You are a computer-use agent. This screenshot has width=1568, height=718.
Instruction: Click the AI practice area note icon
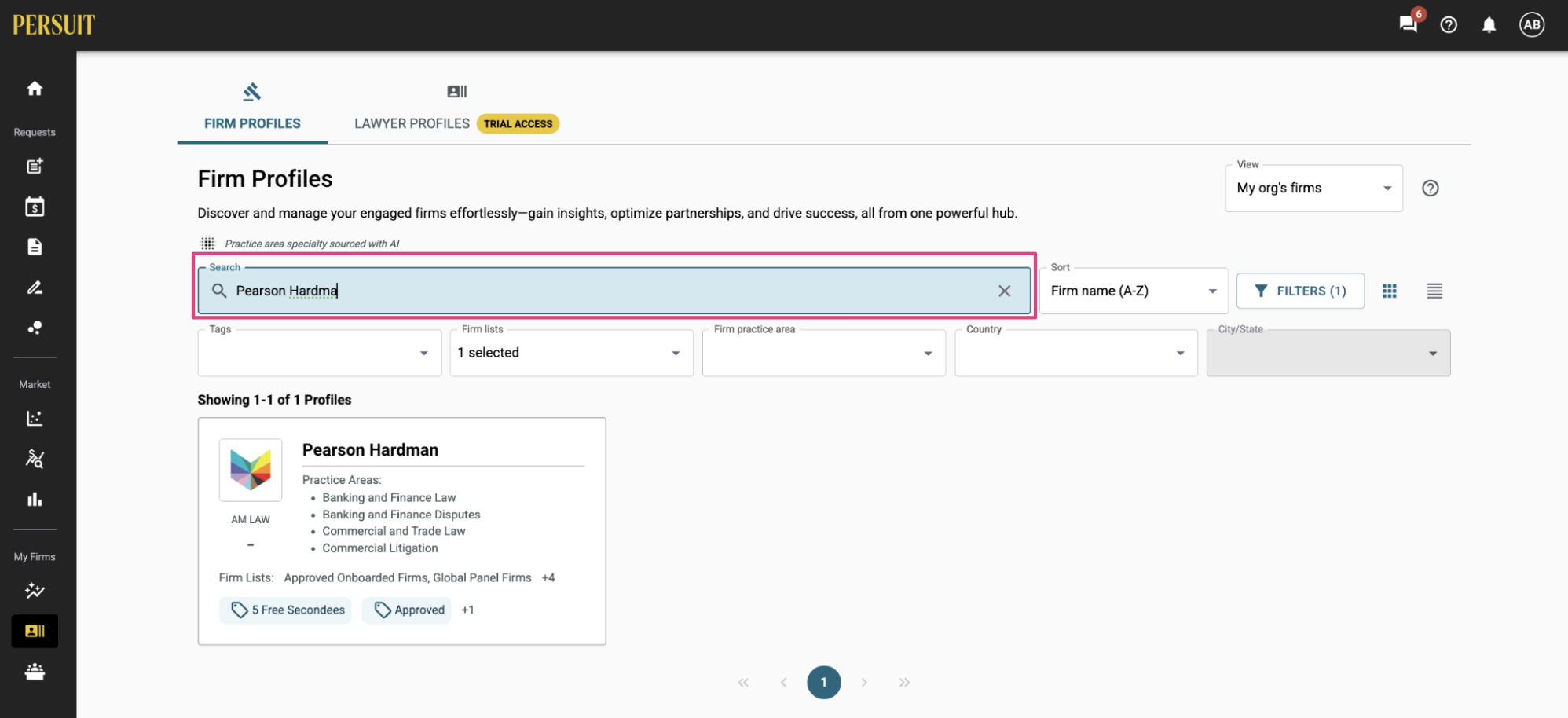(x=207, y=244)
